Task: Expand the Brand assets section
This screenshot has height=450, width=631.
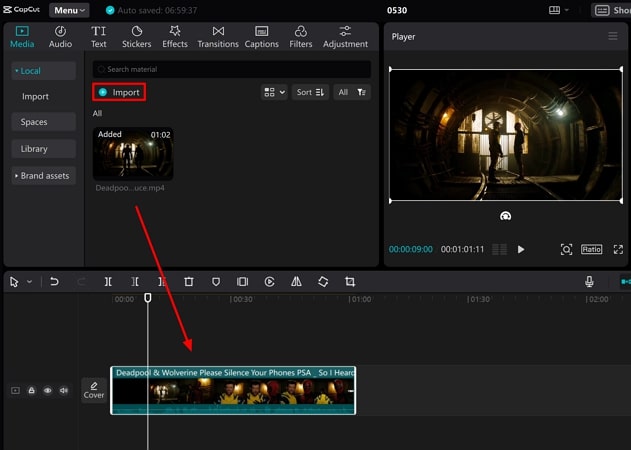Action: coord(43,175)
